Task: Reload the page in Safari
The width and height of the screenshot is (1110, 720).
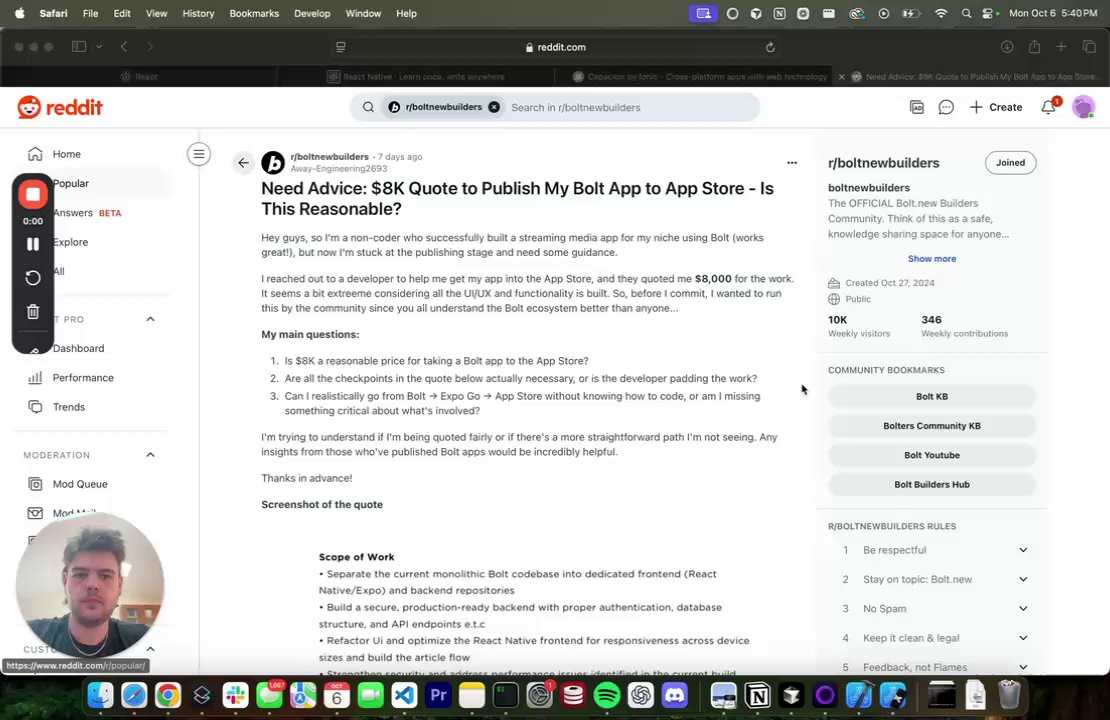Action: (x=770, y=47)
